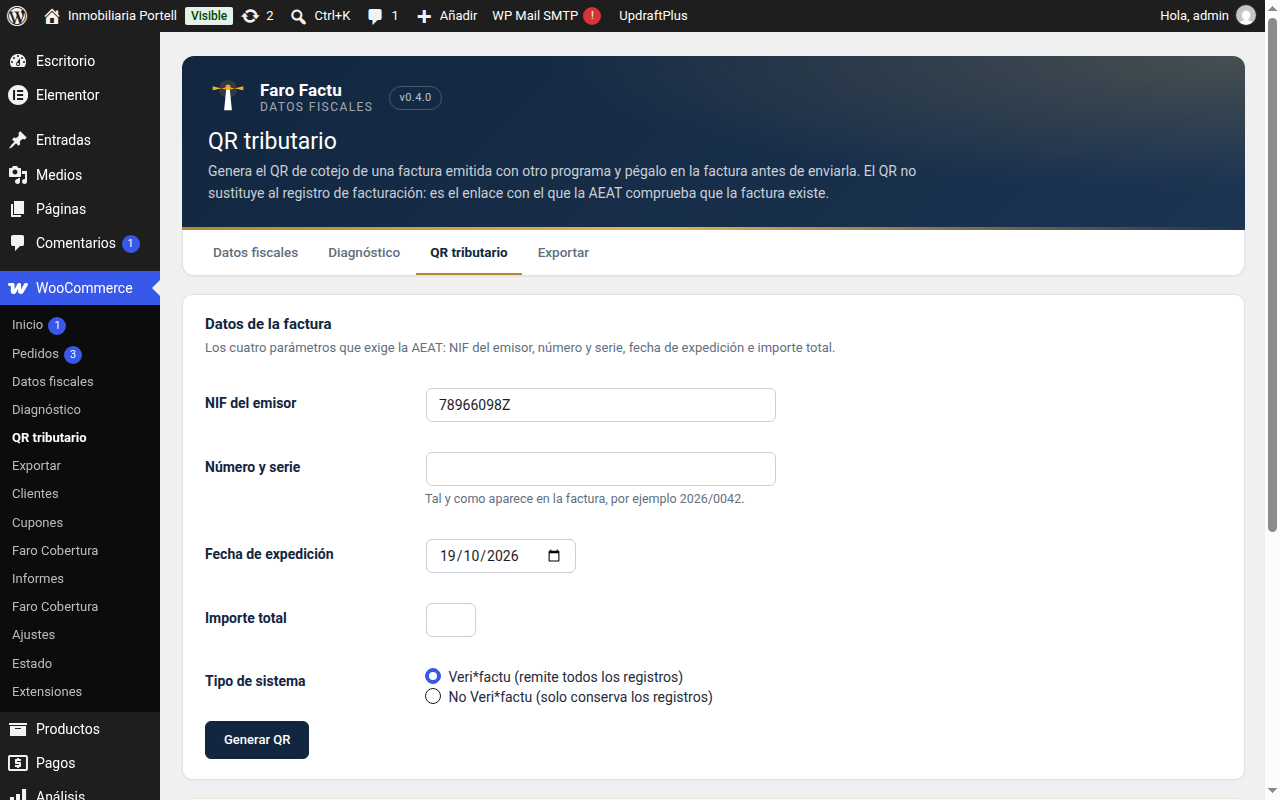
Task: Click the Faro Factu lighthouse logo
Action: (x=229, y=96)
